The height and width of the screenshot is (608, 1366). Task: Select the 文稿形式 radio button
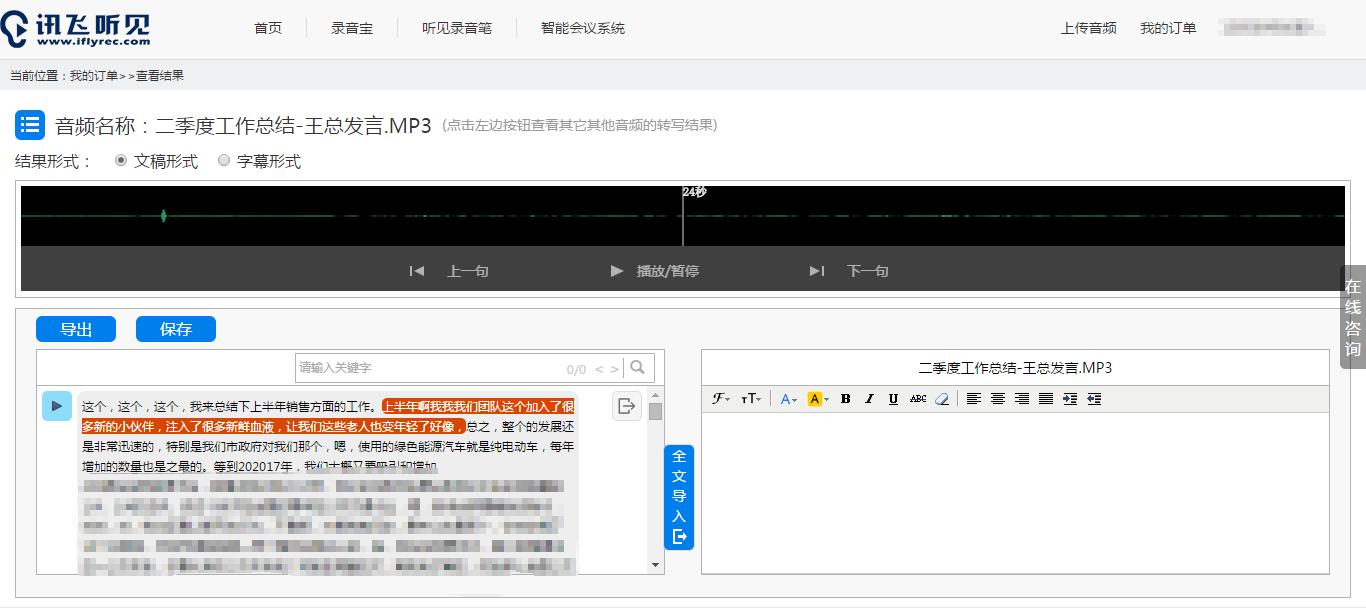point(121,160)
